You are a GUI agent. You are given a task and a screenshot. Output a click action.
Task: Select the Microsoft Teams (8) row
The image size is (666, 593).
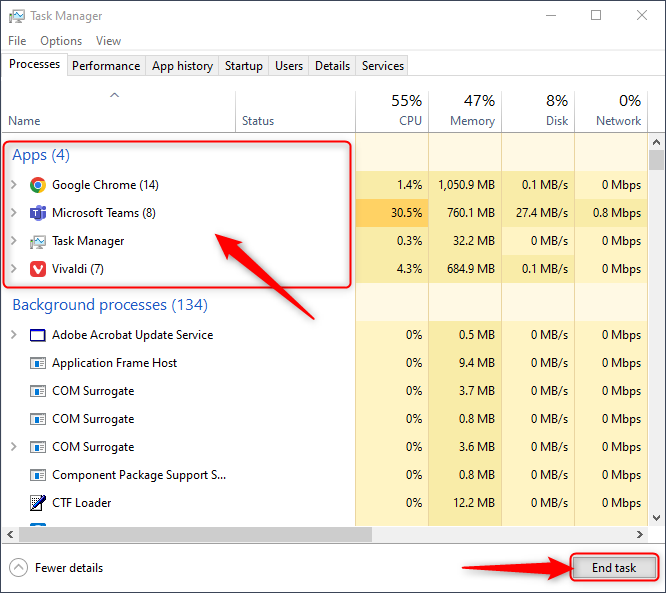pyautogui.click(x=325, y=213)
